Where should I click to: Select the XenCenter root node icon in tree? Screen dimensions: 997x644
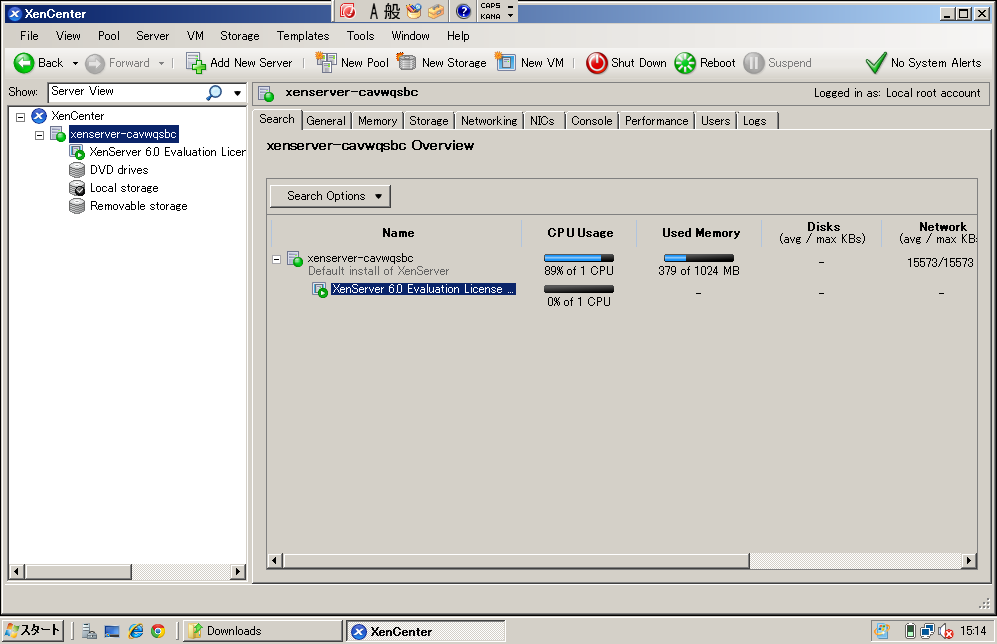coord(39,116)
